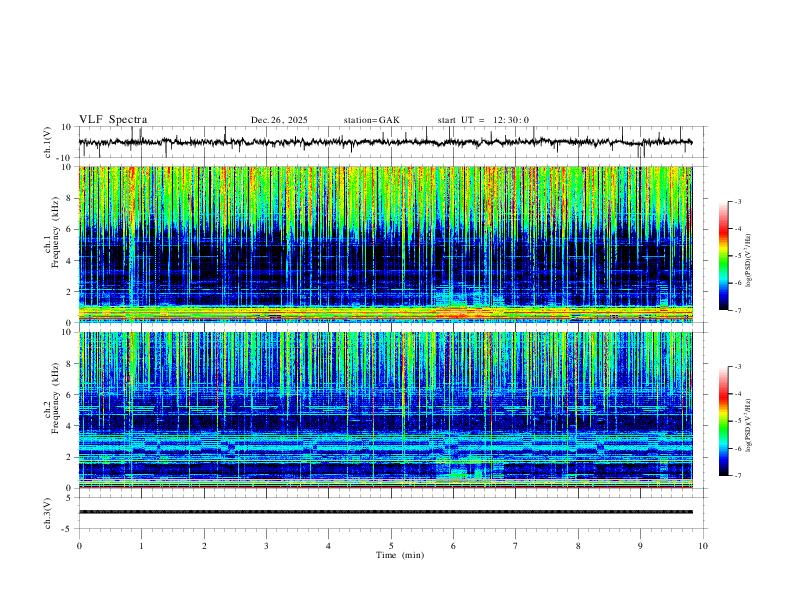
Task: Click the ch.1 colorbar label 'log(PSD)(V²/Hz)'
Action: (749, 261)
